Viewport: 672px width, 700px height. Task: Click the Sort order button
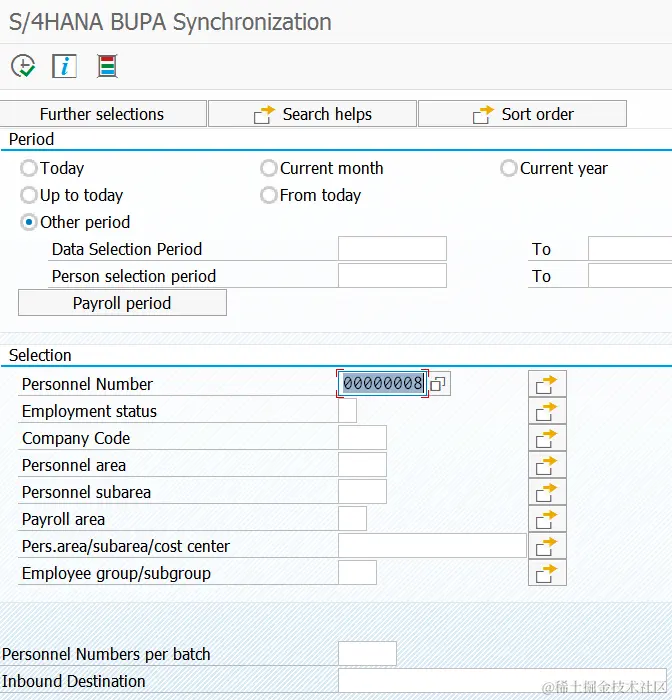[x=522, y=114]
